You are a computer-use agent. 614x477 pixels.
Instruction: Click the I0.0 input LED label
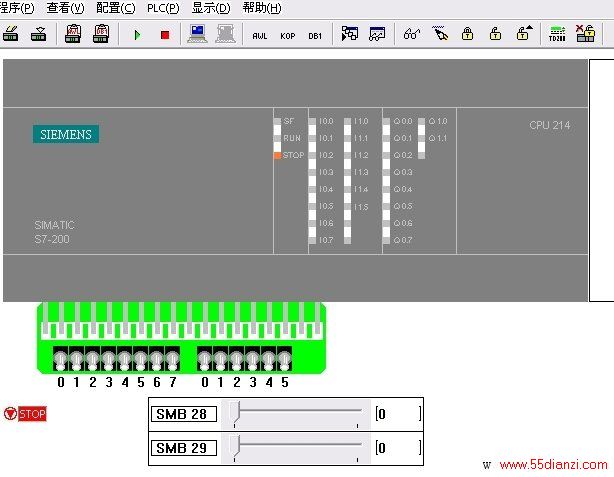(326, 121)
